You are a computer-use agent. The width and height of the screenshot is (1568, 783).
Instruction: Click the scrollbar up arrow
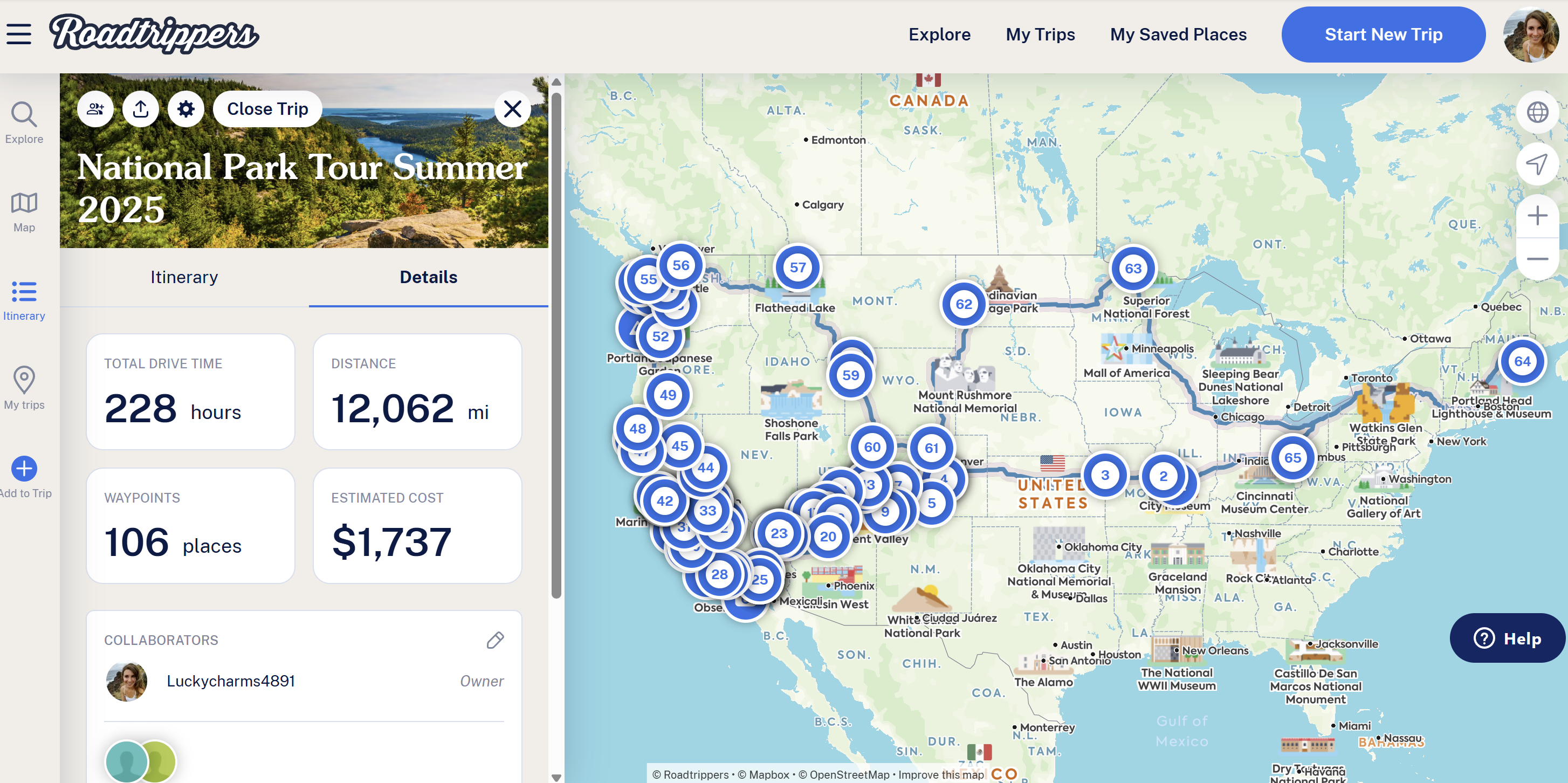[x=556, y=81]
